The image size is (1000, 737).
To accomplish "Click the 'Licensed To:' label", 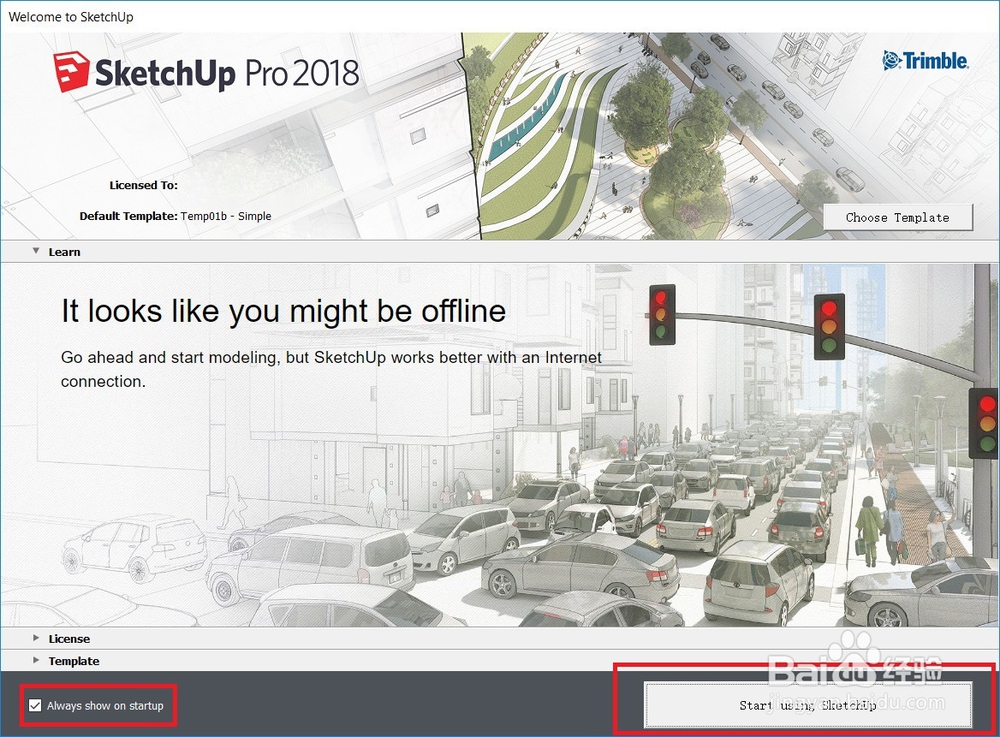I will pos(144,184).
